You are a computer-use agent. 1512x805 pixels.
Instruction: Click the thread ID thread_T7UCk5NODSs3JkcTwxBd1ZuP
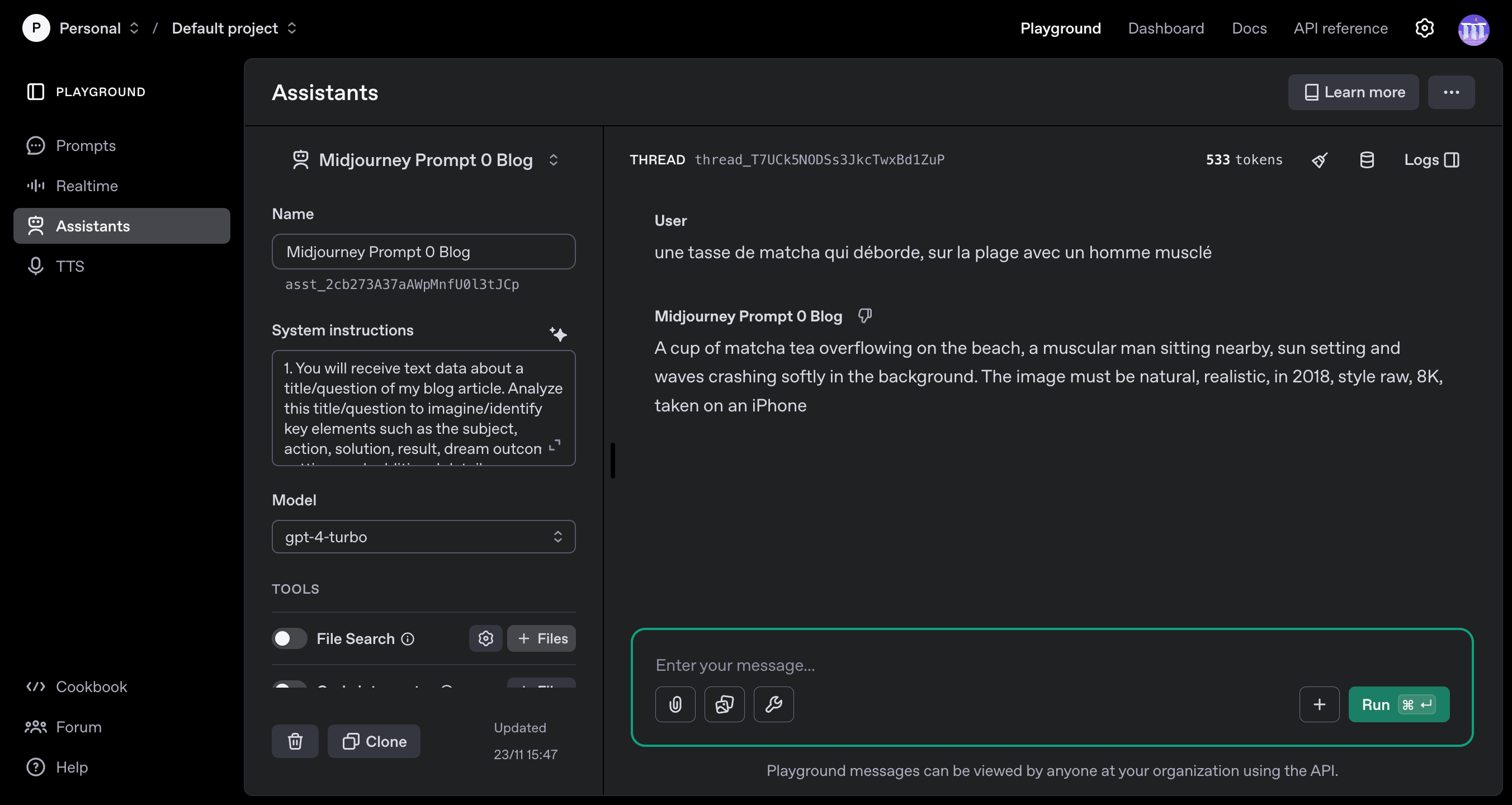tap(819, 159)
